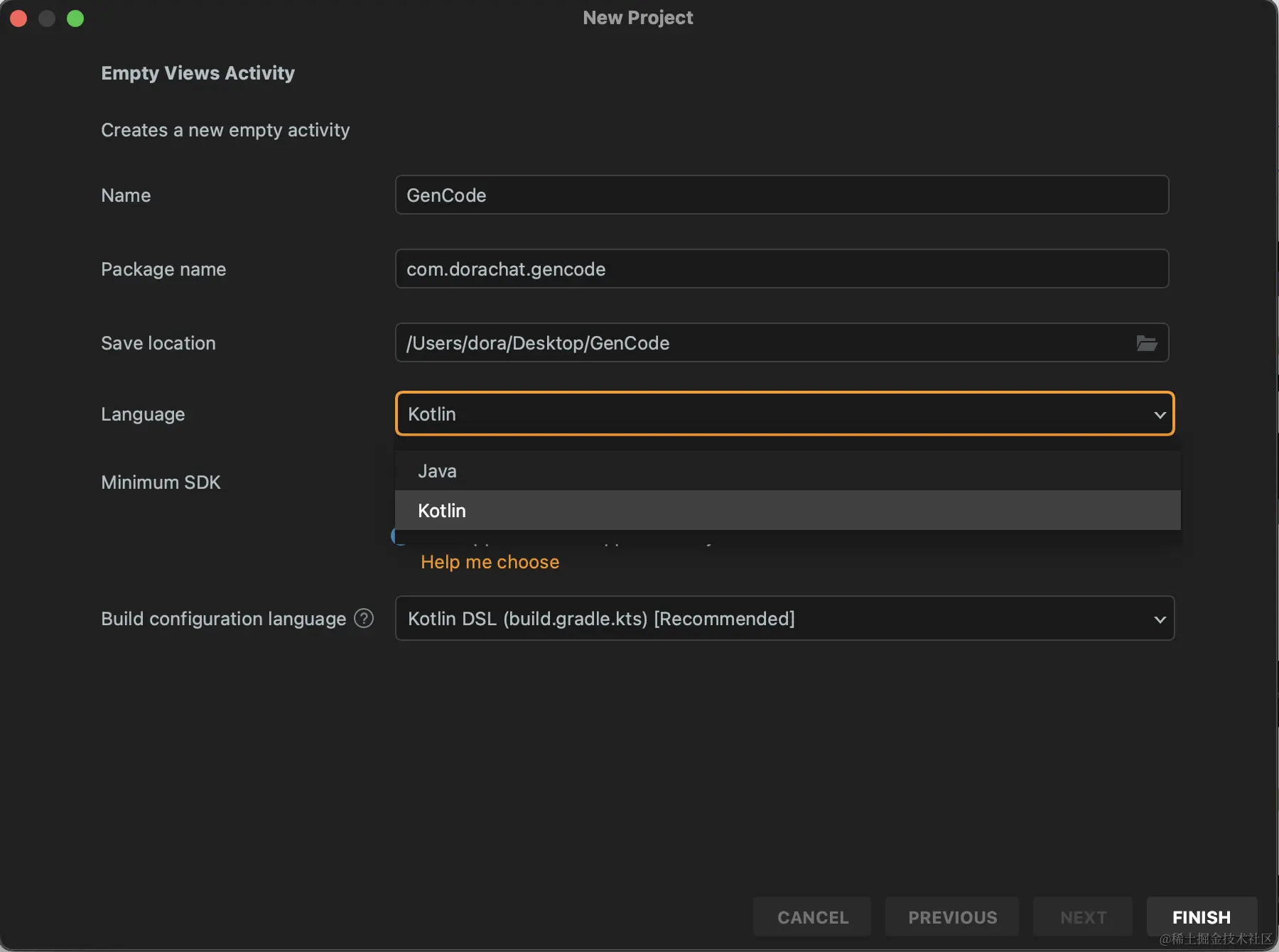Image resolution: width=1279 pixels, height=952 pixels.
Task: Click the Save location path field
Action: click(x=760, y=343)
